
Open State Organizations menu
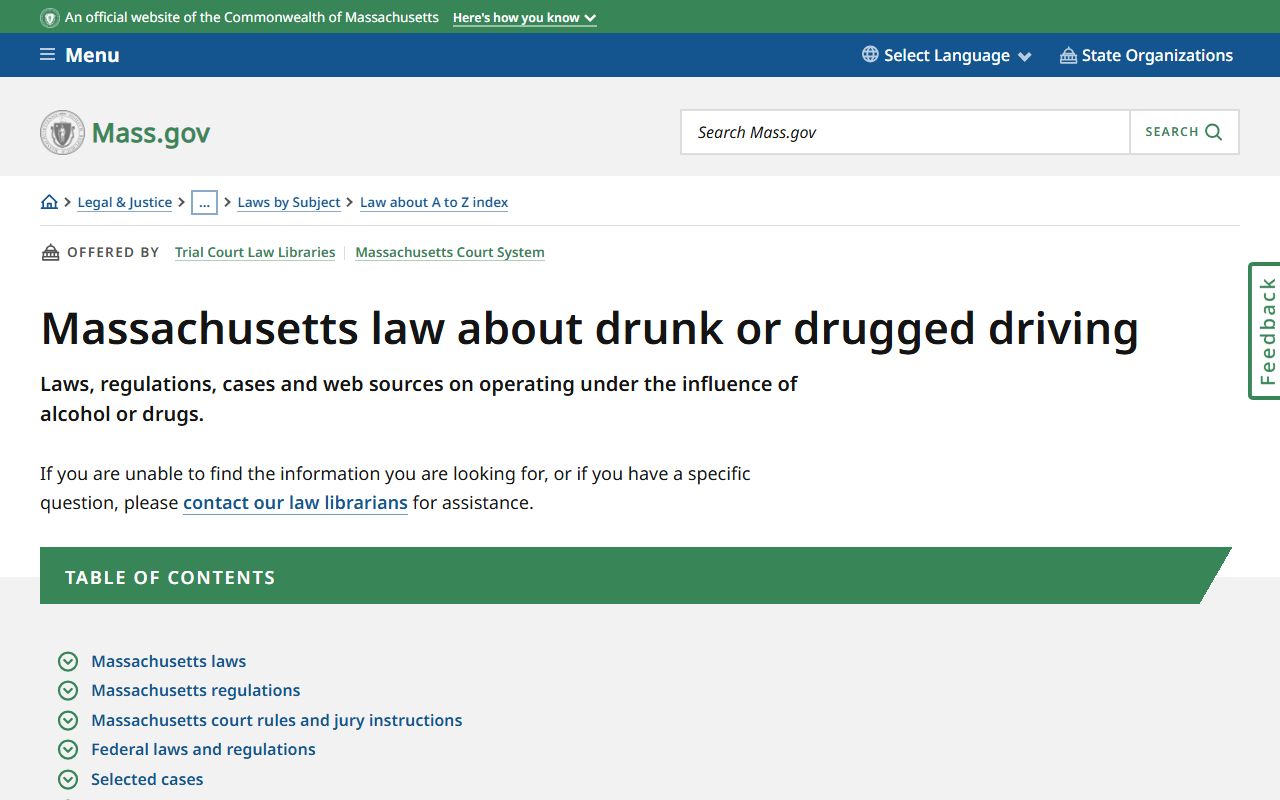coord(1146,55)
